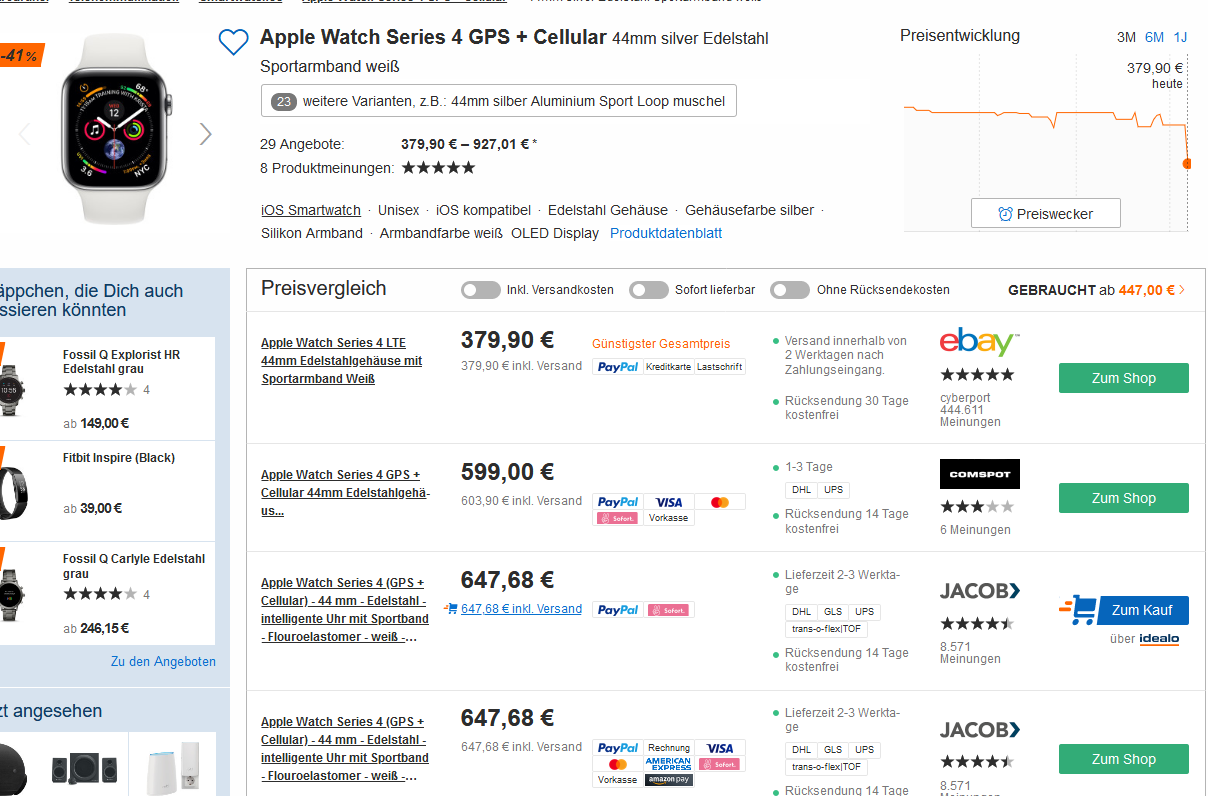The image size is (1208, 796).
Task: Click the Comspot shop logo
Action: pyautogui.click(x=979, y=474)
